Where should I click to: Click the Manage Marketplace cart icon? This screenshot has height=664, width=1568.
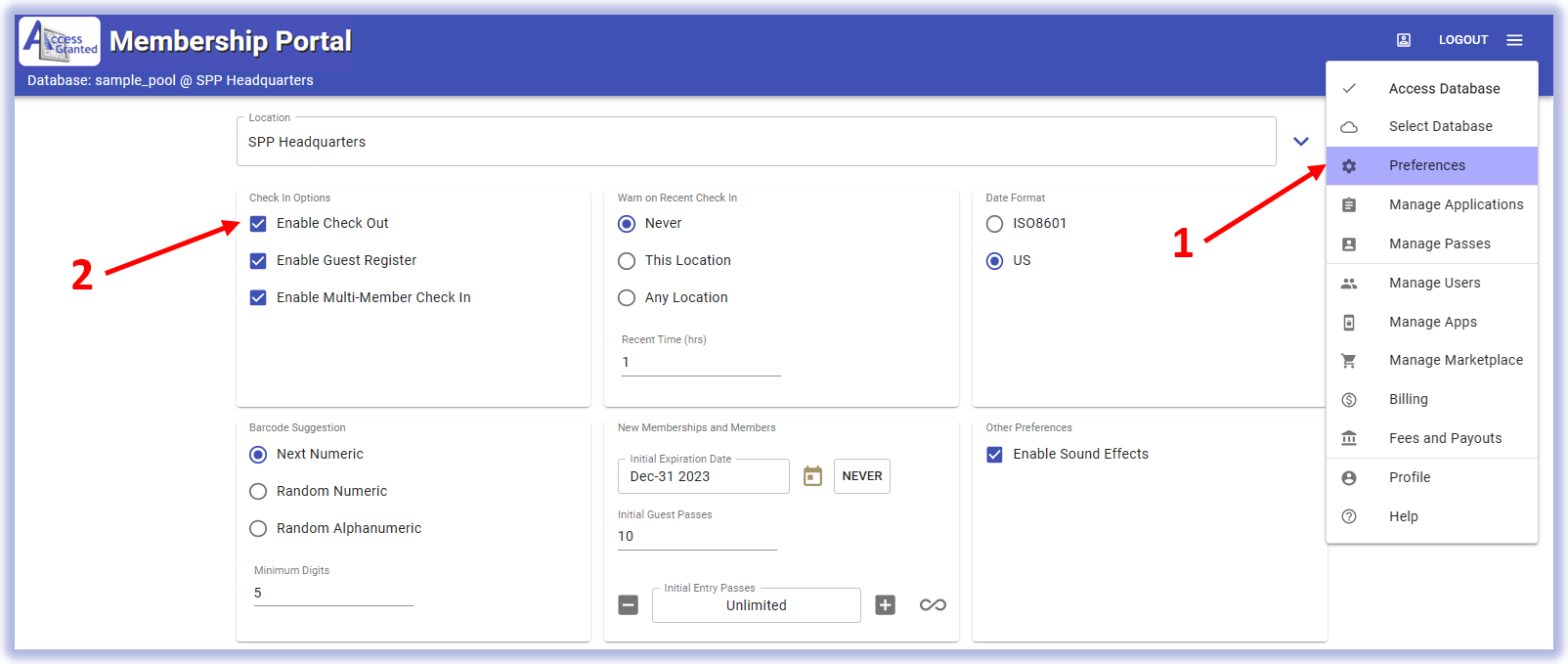(x=1349, y=361)
